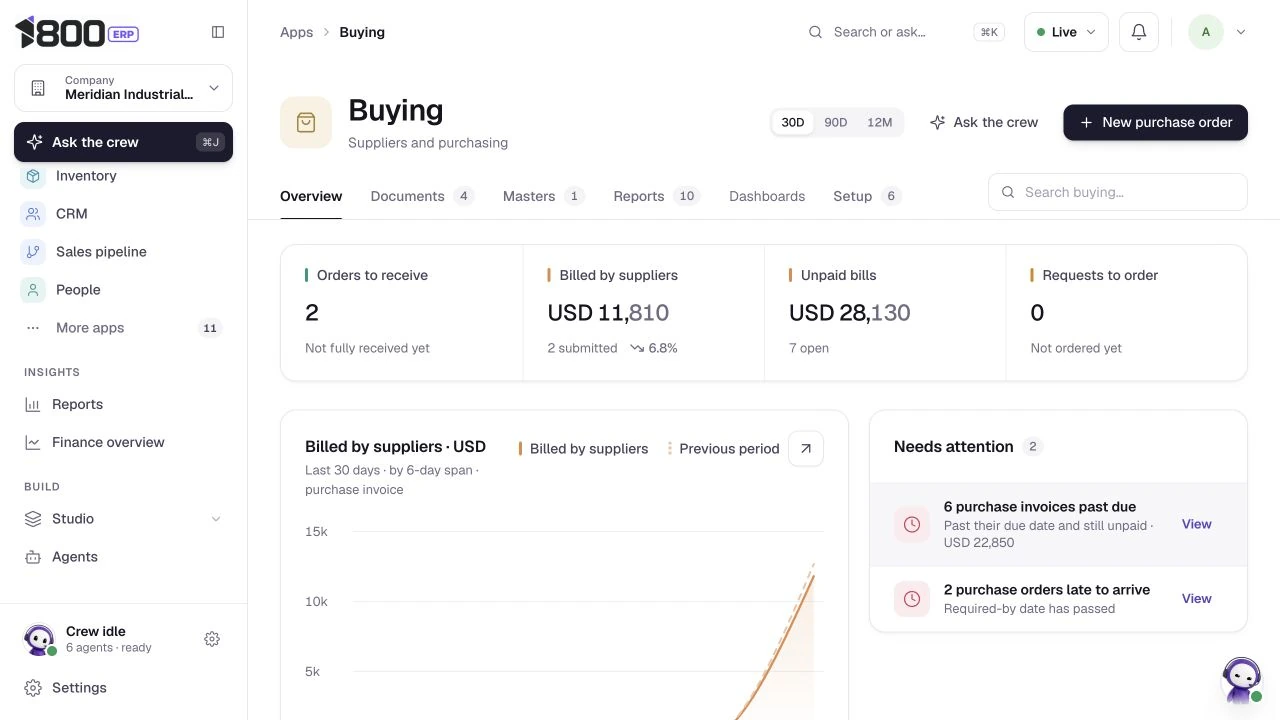Click the Reports bar chart icon
Viewport: 1280px width, 720px height.
pos(33,405)
